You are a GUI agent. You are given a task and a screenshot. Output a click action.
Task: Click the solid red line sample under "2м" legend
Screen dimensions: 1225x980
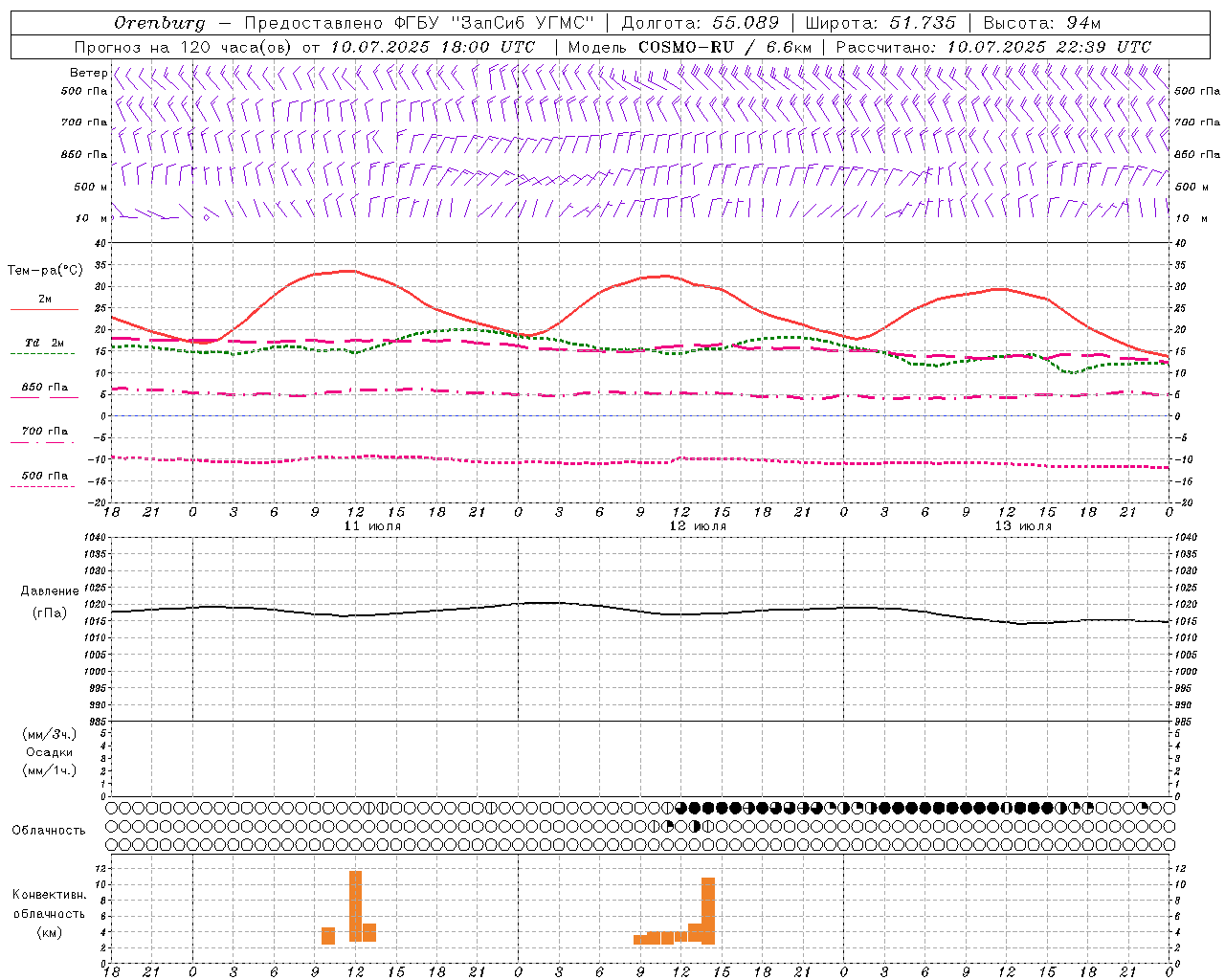coord(44,310)
